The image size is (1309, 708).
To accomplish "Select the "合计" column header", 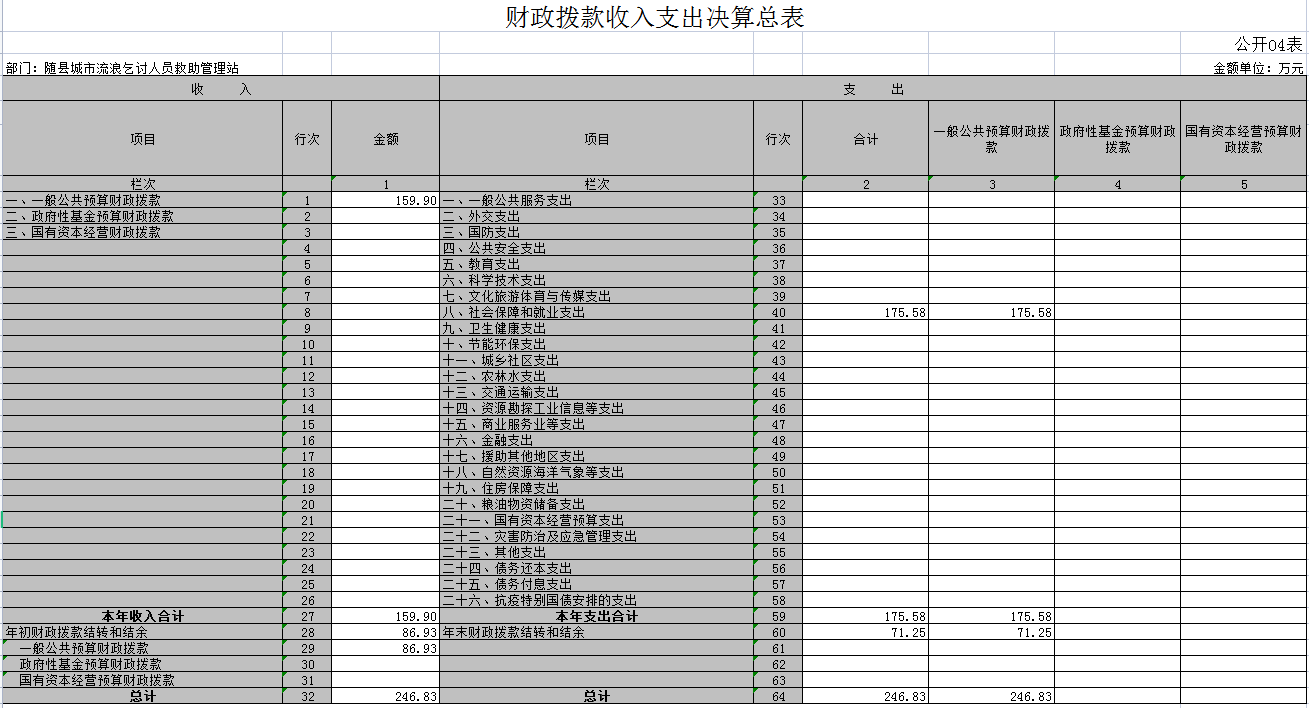I will (865, 139).
